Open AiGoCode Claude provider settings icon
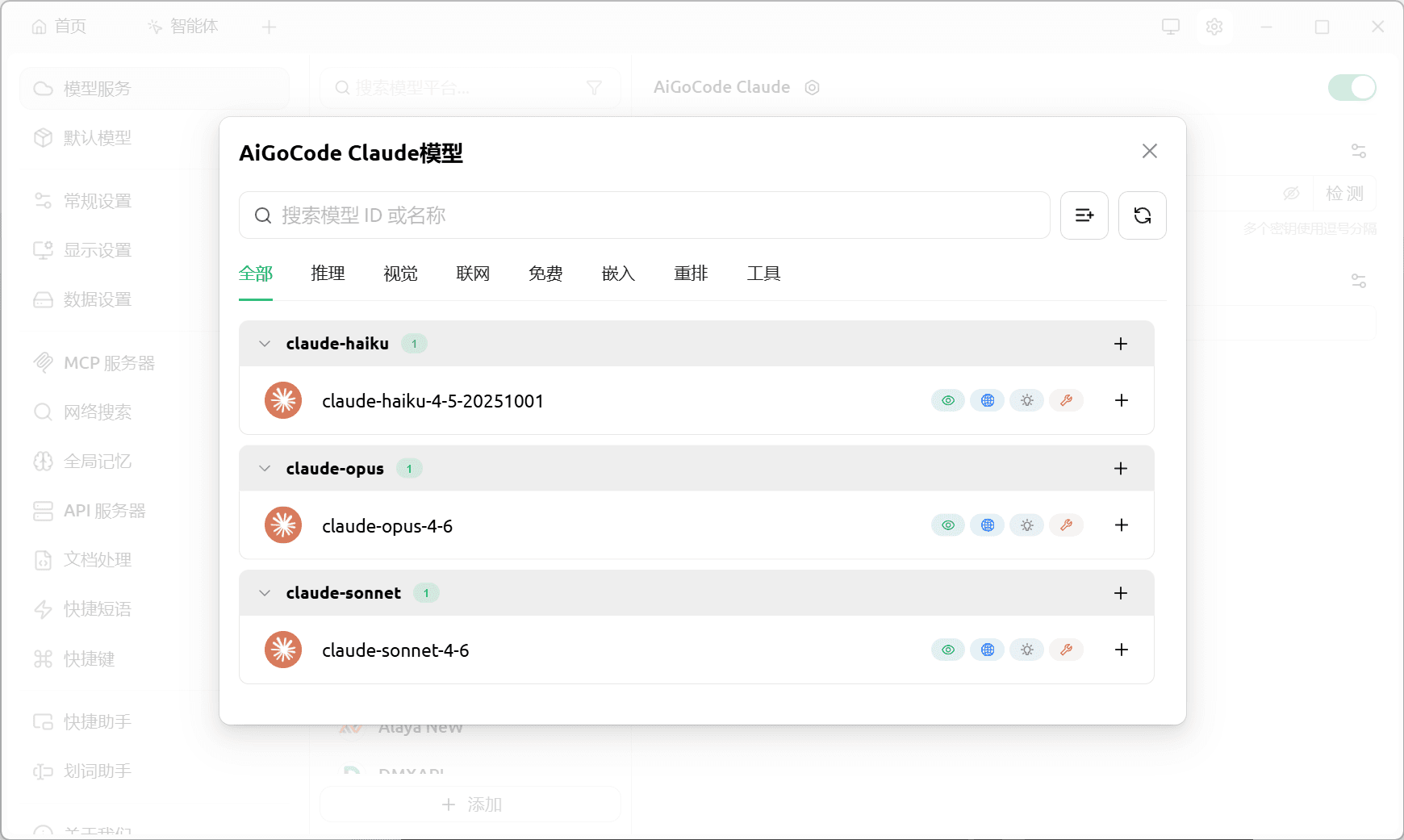 pyautogui.click(x=813, y=87)
